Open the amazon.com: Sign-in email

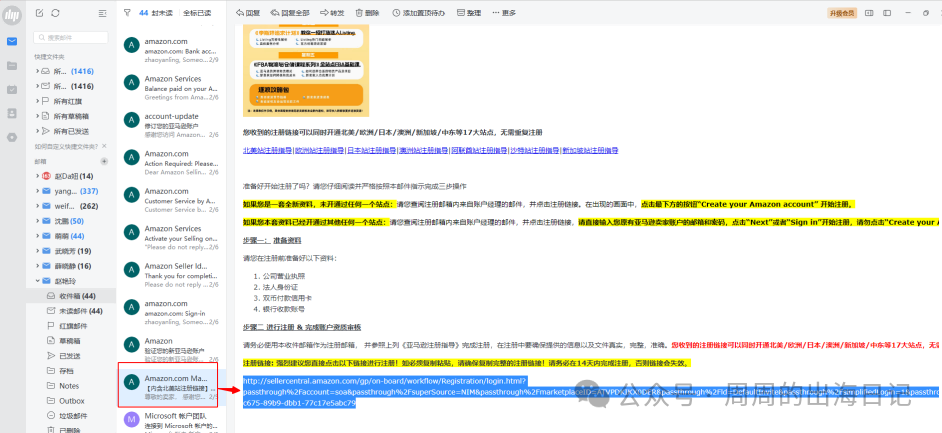click(x=171, y=312)
